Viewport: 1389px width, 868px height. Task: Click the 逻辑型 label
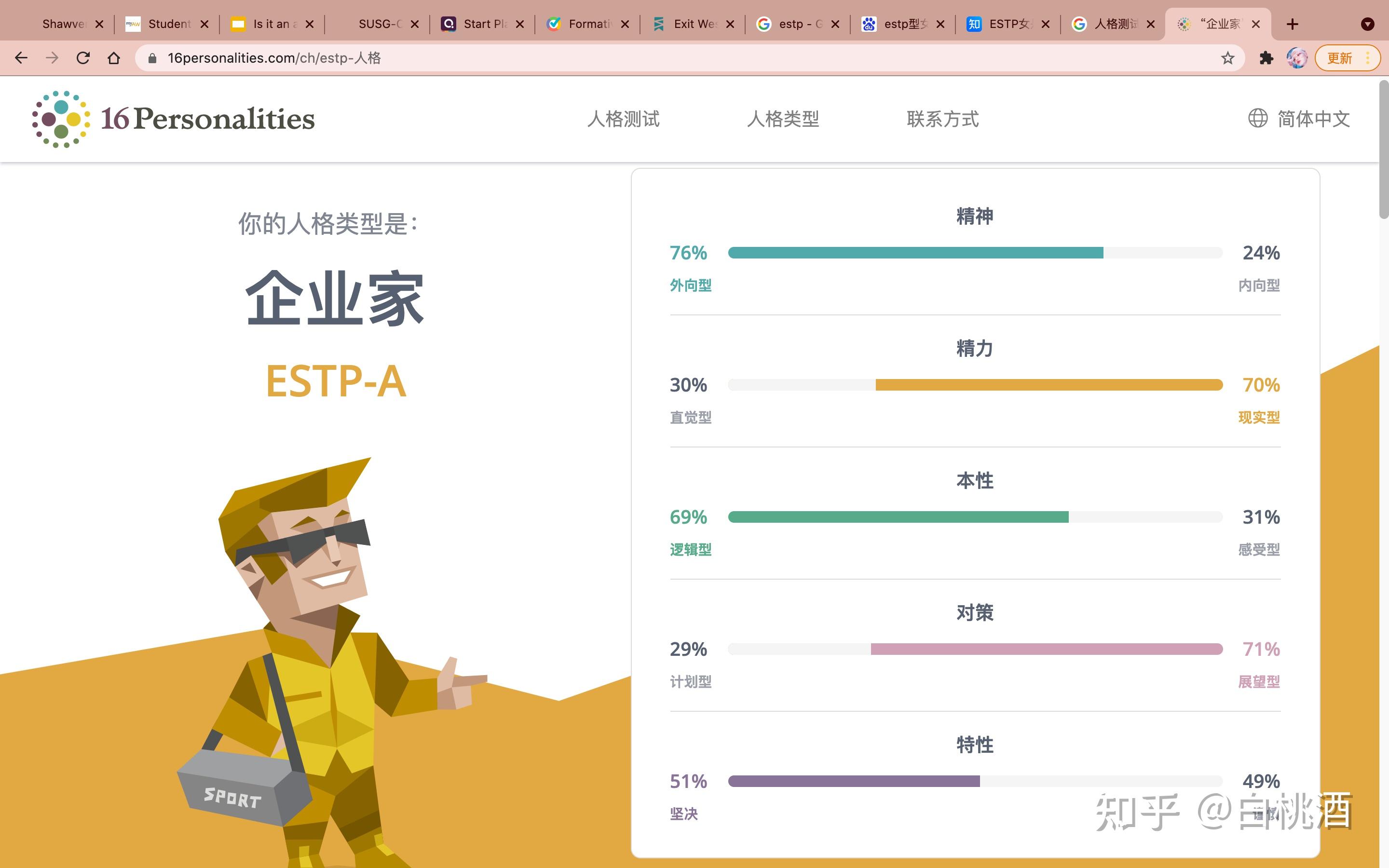691,549
